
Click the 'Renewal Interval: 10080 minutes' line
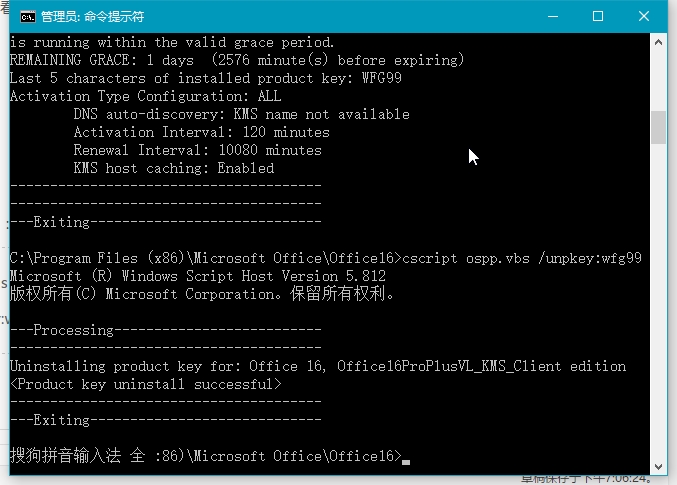point(197,150)
